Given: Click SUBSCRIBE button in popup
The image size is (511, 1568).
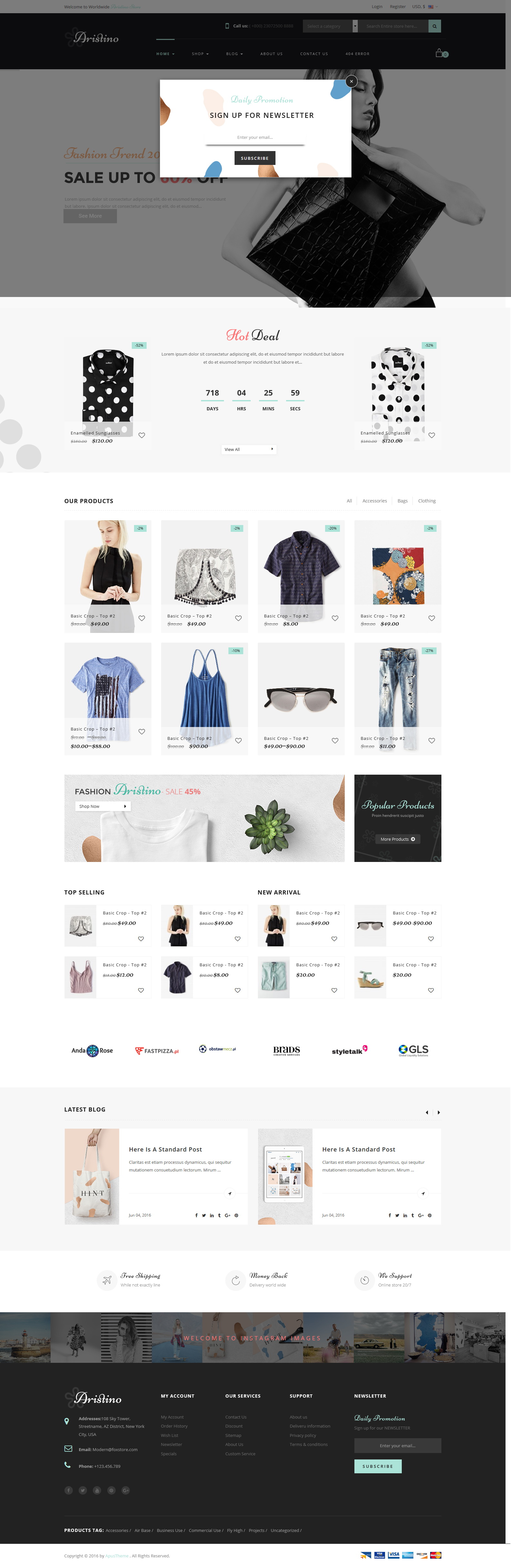Looking at the screenshot, I should 255,158.
